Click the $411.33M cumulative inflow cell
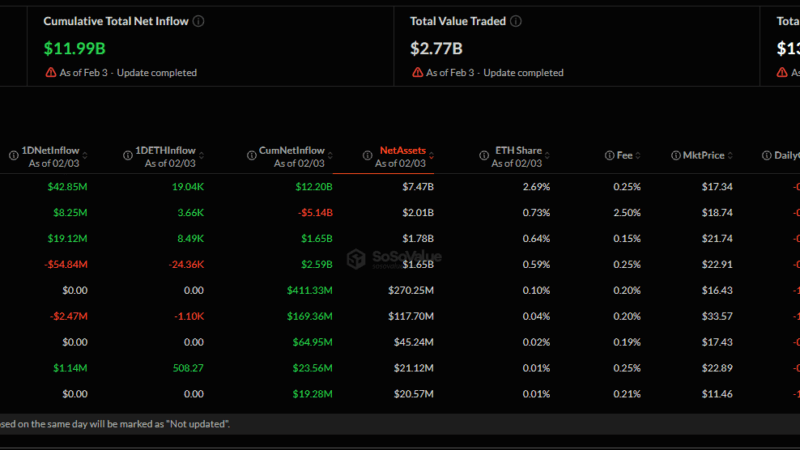 click(310, 290)
